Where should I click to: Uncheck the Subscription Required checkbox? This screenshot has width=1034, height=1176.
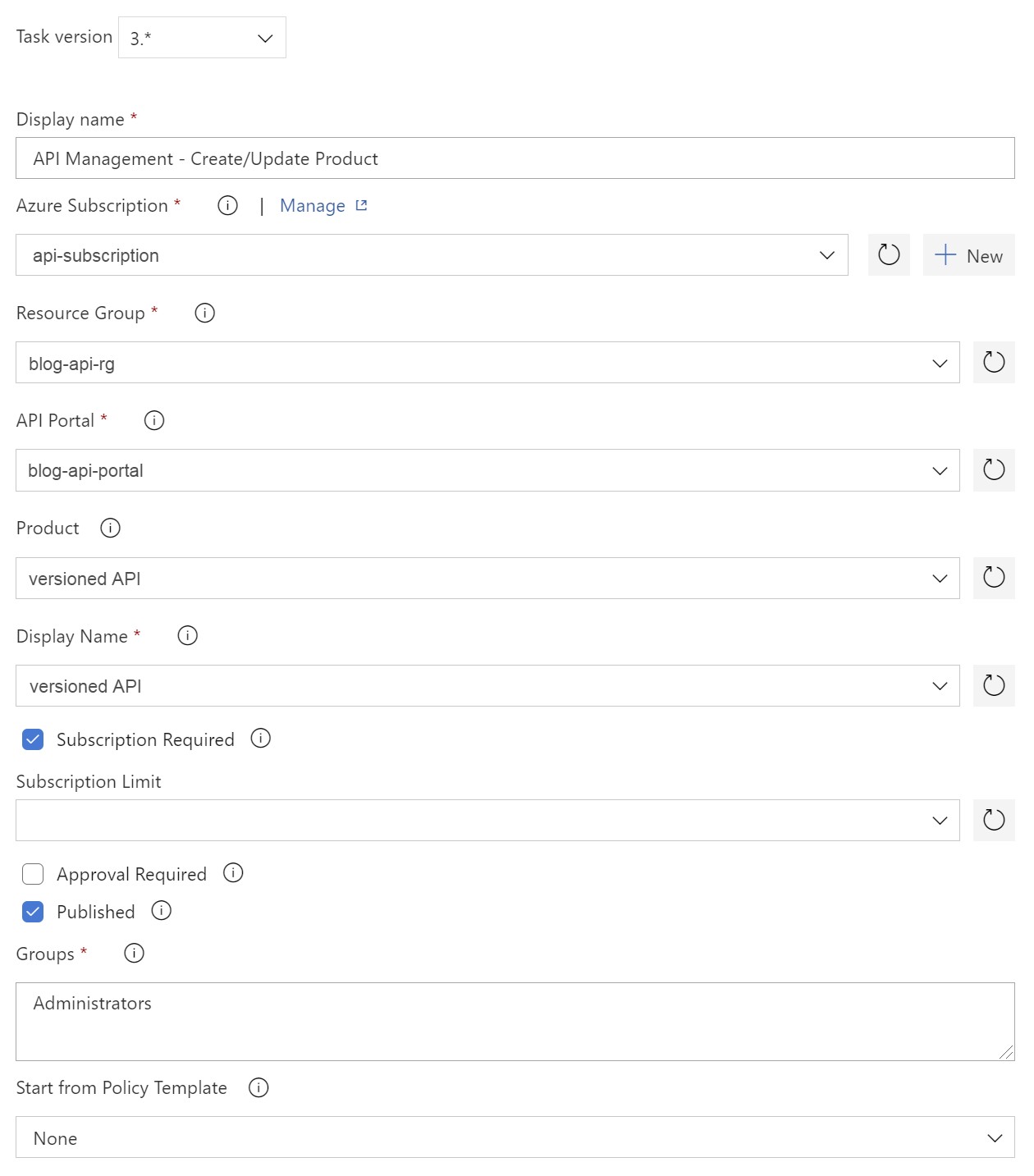tap(33, 739)
